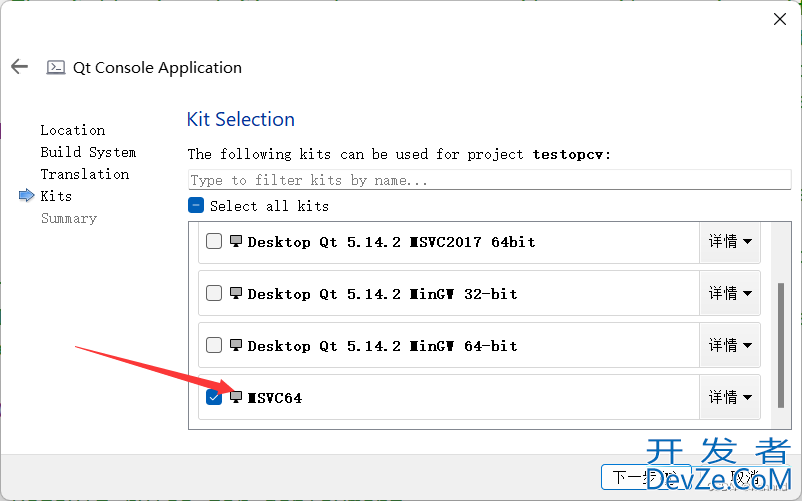Close the wizard dialog with X
Viewport: 802px width, 501px height.
pos(779,19)
